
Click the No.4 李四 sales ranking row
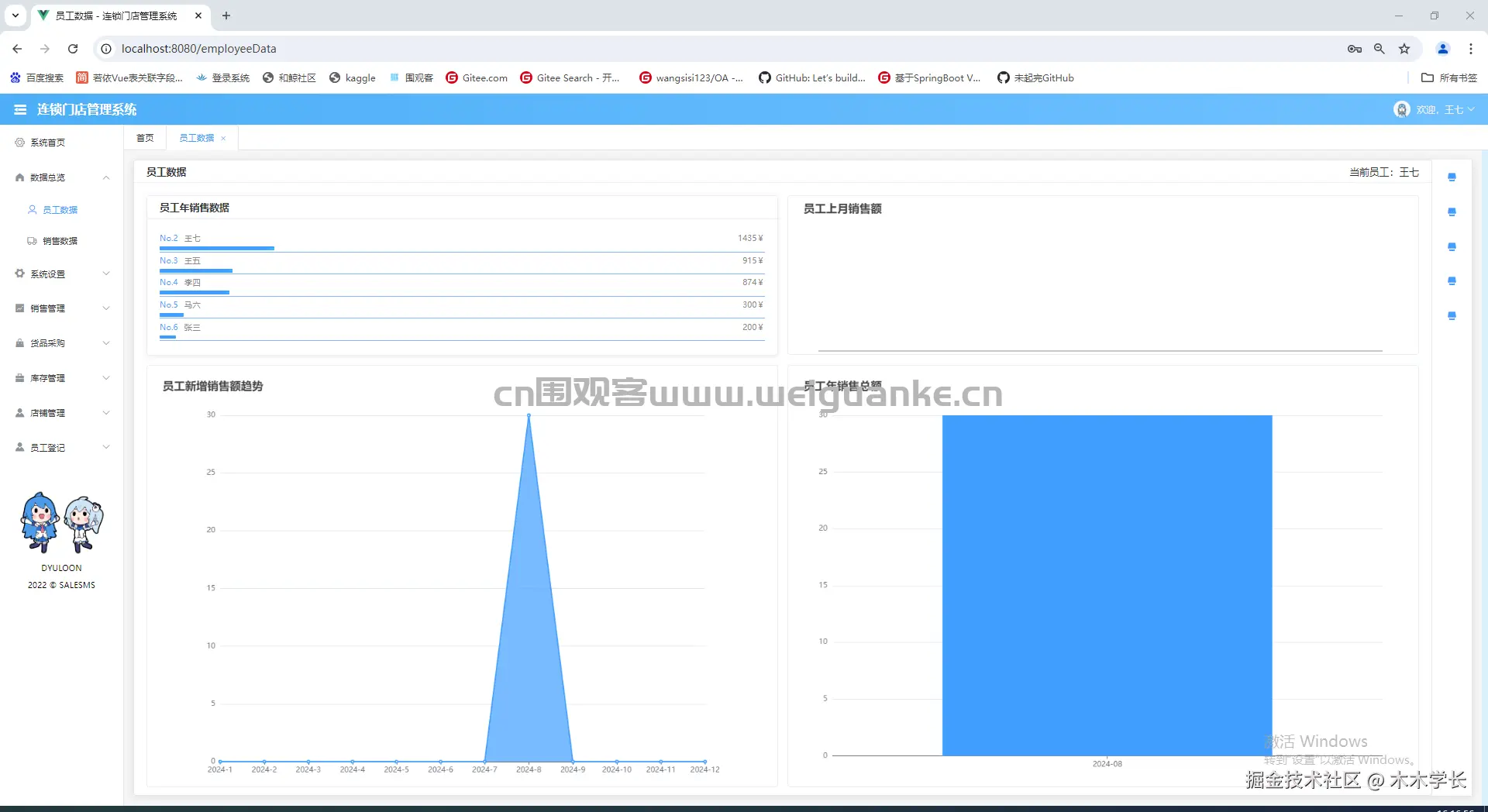click(x=462, y=286)
